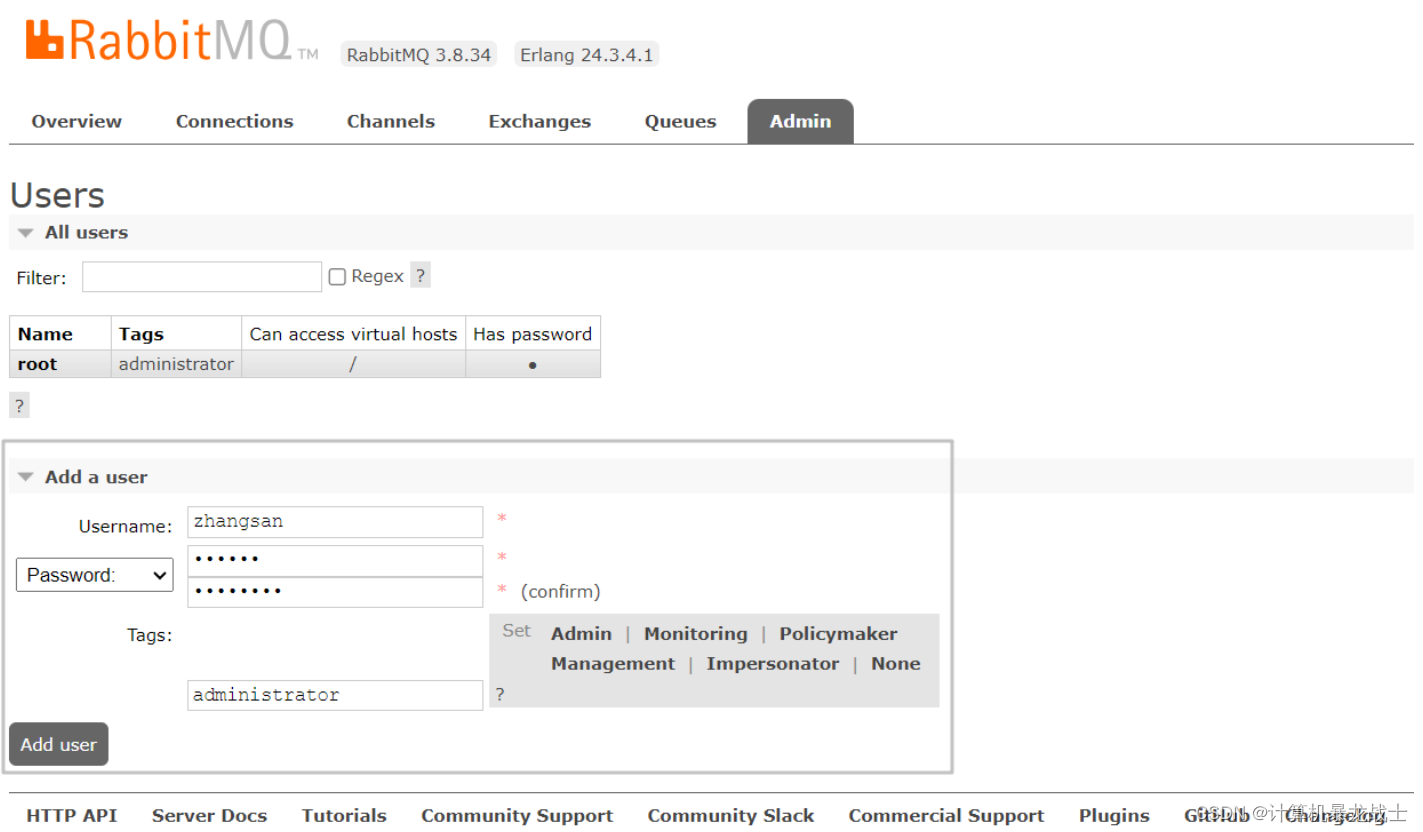Viewport: 1423px width, 832px height.
Task: Open the root user details
Action: (x=36, y=363)
